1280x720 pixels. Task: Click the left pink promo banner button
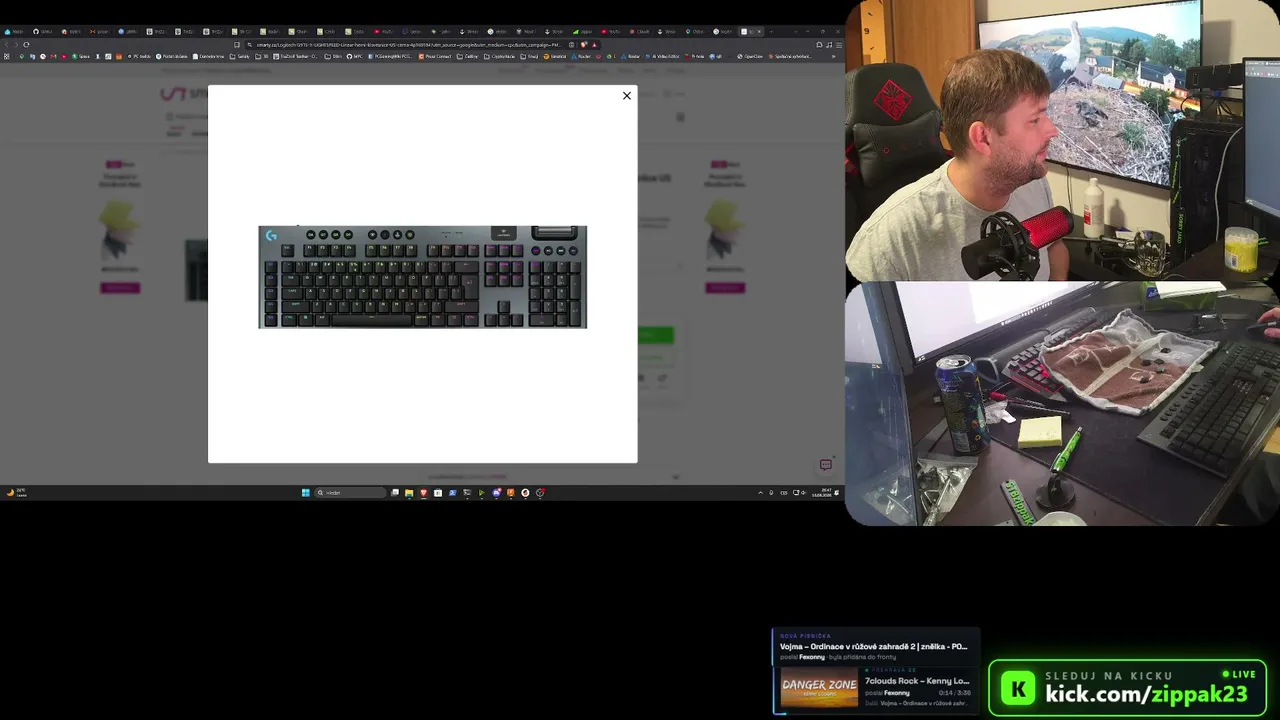[120, 288]
